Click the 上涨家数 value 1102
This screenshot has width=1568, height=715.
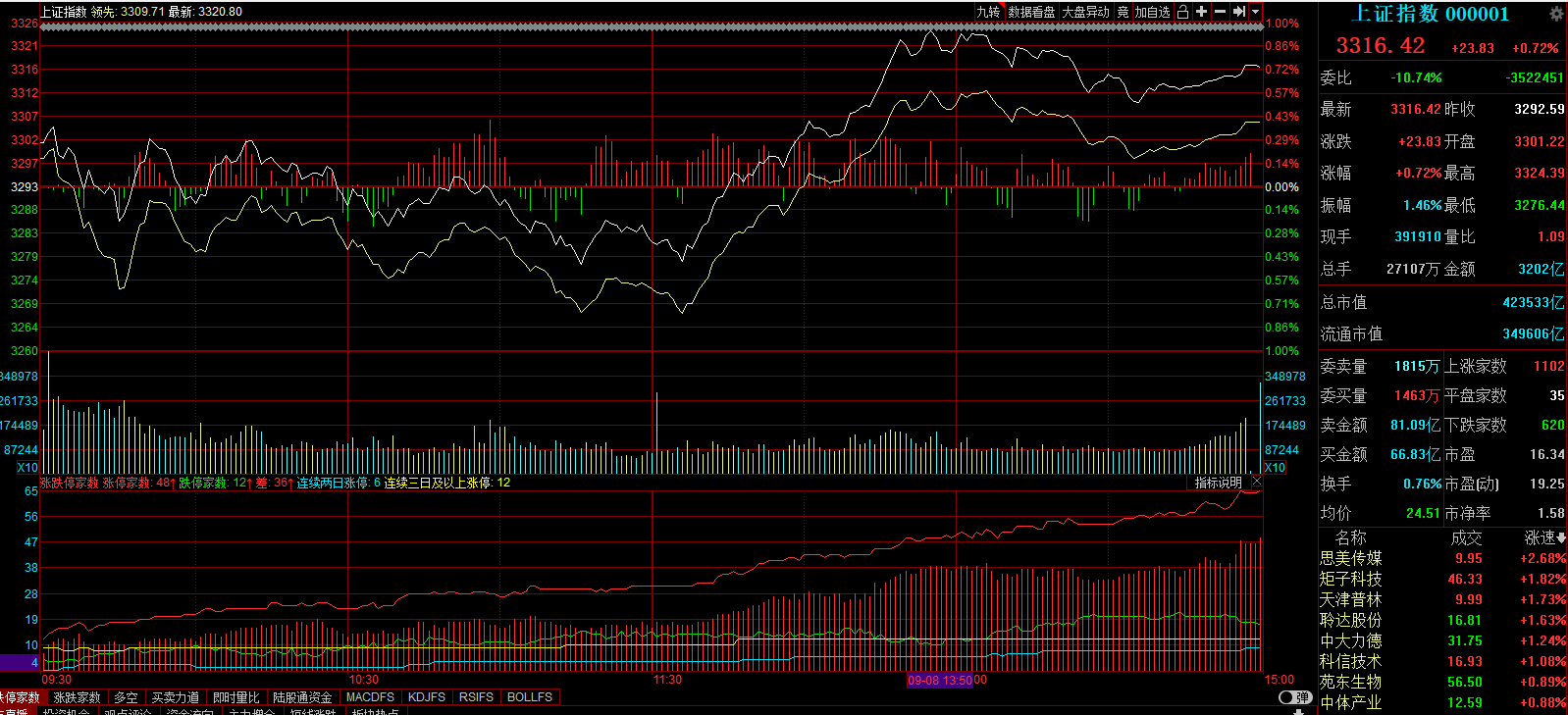(1549, 366)
